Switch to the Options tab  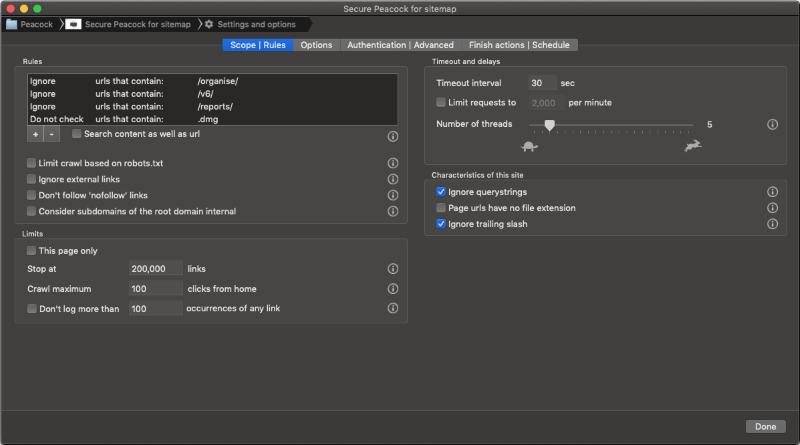coord(316,45)
